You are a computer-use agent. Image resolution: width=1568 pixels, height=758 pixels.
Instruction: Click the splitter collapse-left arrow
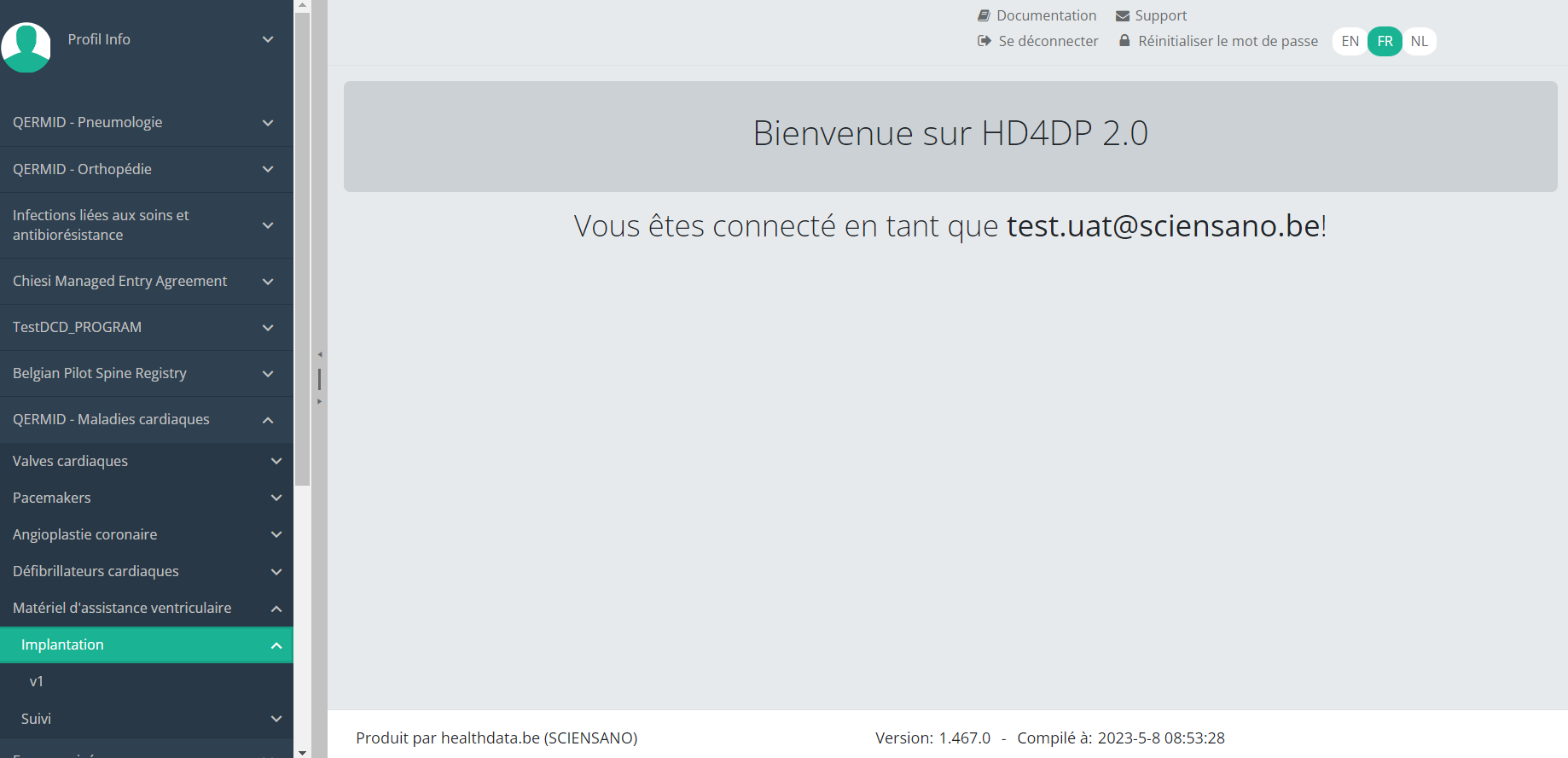tap(320, 354)
